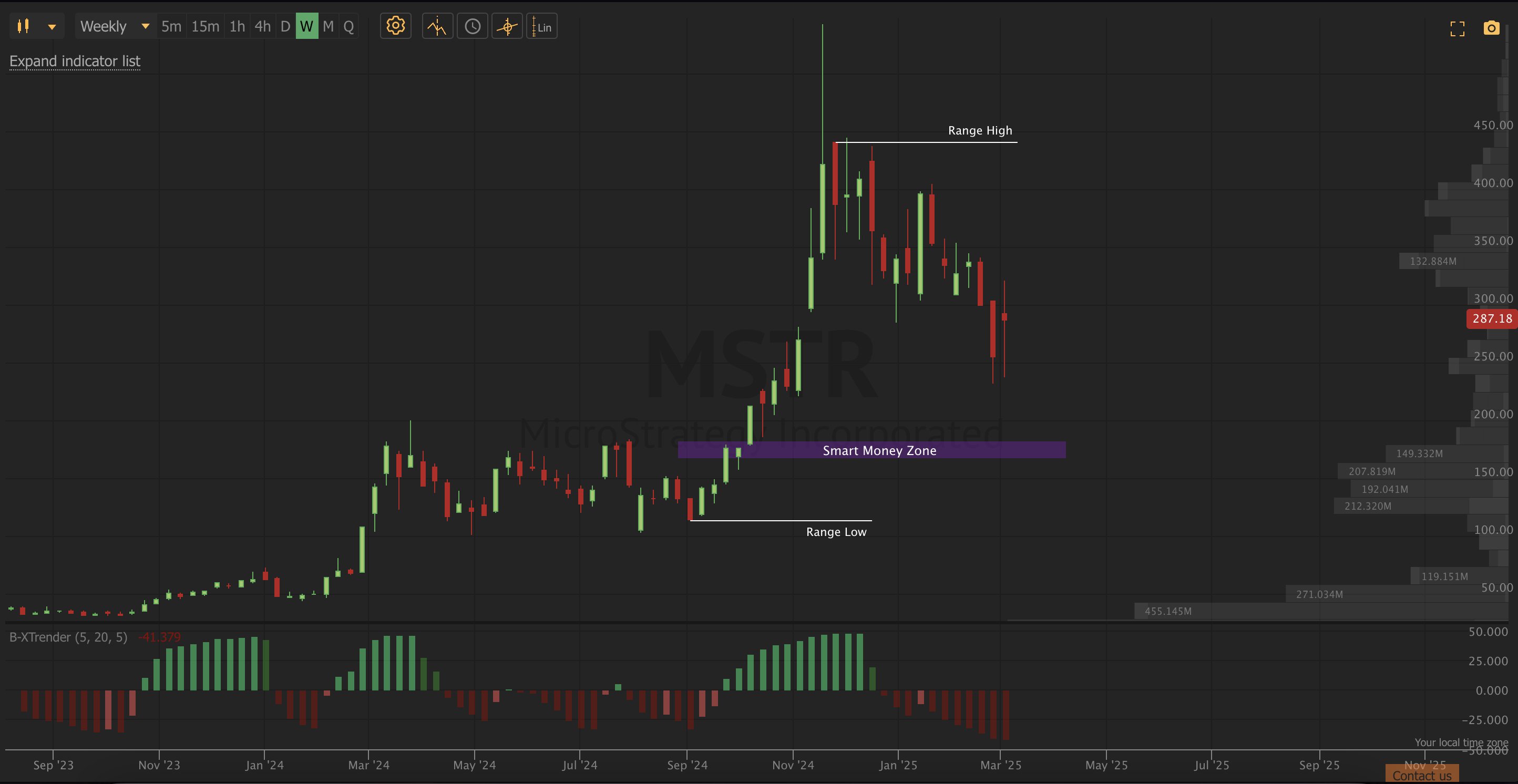Click the 119.151M volume profile label
Screen dimensions: 1518x784
[1444, 576]
